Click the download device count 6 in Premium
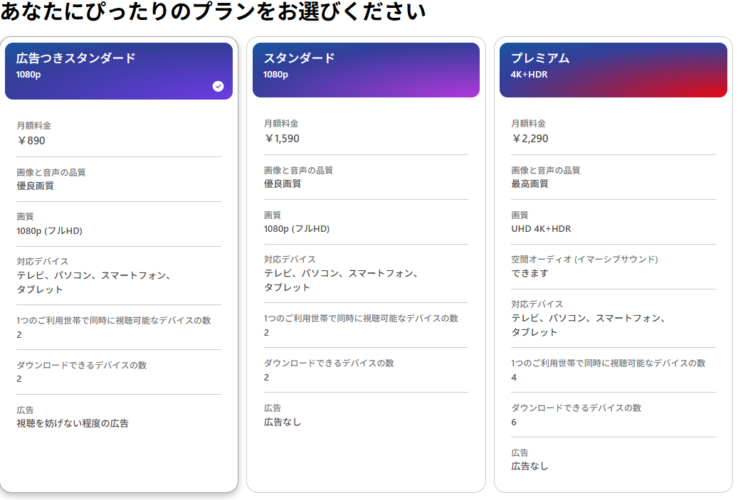Viewport: 748px width, 500px height. point(515,422)
